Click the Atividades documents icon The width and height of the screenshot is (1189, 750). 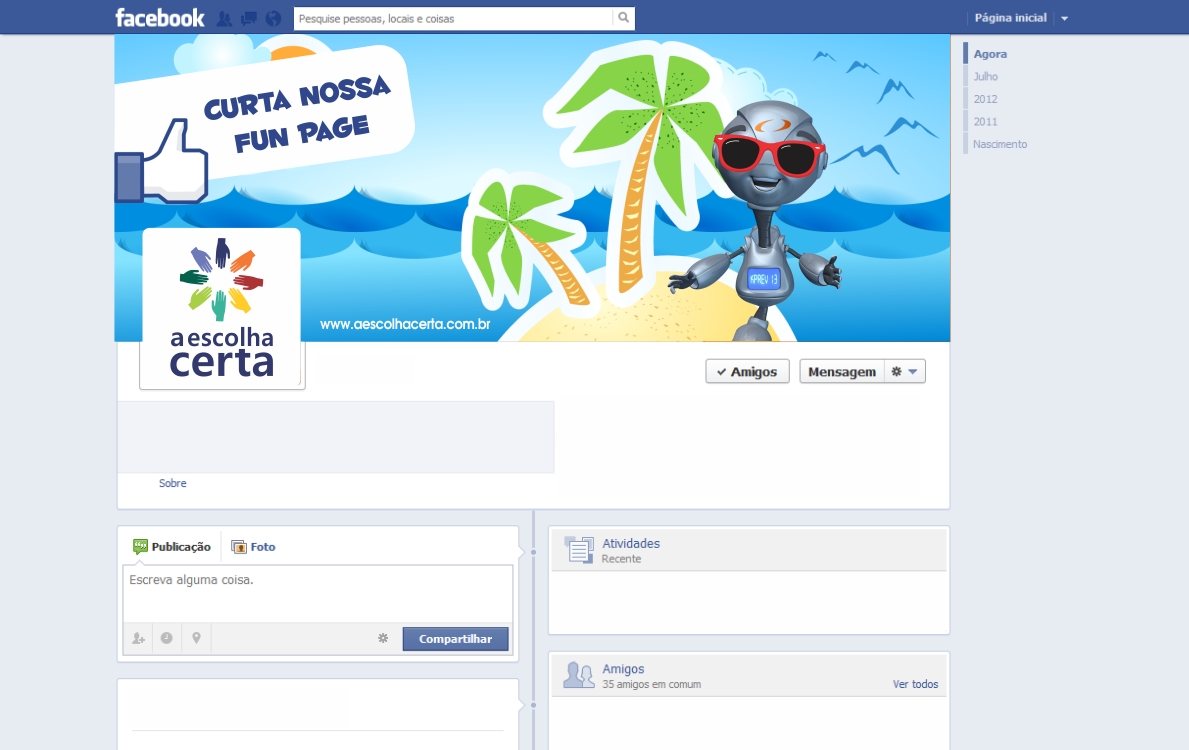point(579,550)
